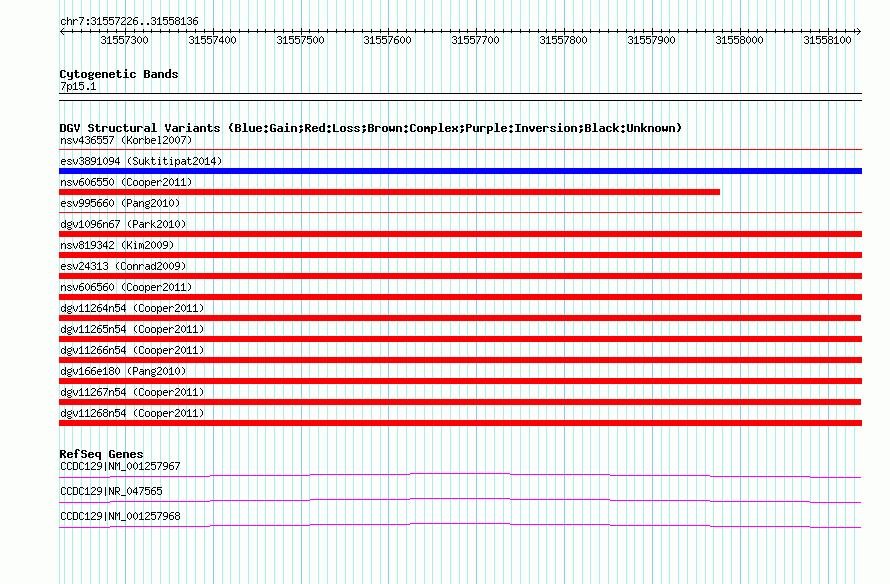Open the dgv166e180 (Pang2010) variant label
Viewport: 890px width, 584px height.
point(123,371)
